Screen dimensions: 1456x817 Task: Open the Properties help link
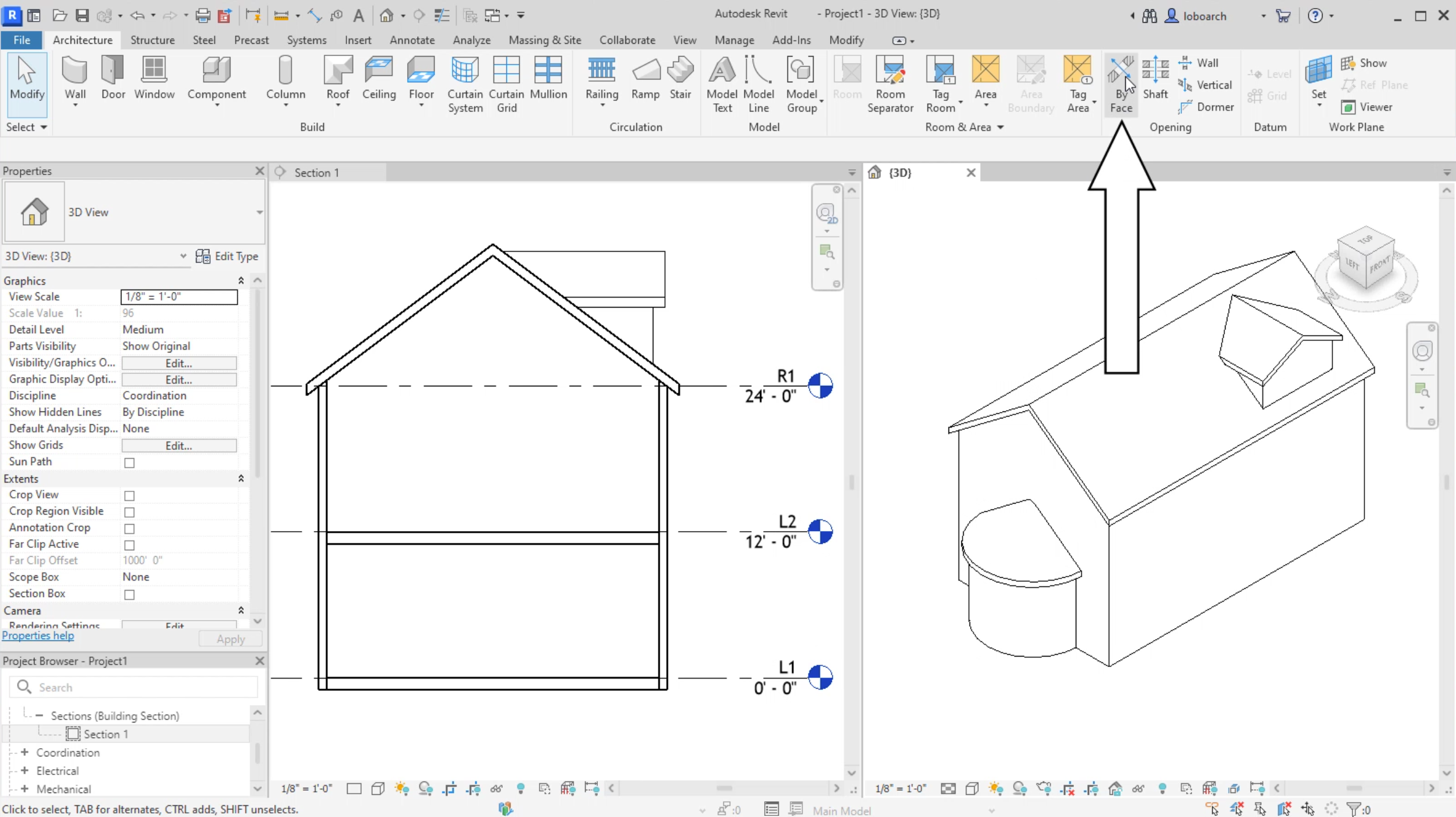tap(37, 635)
